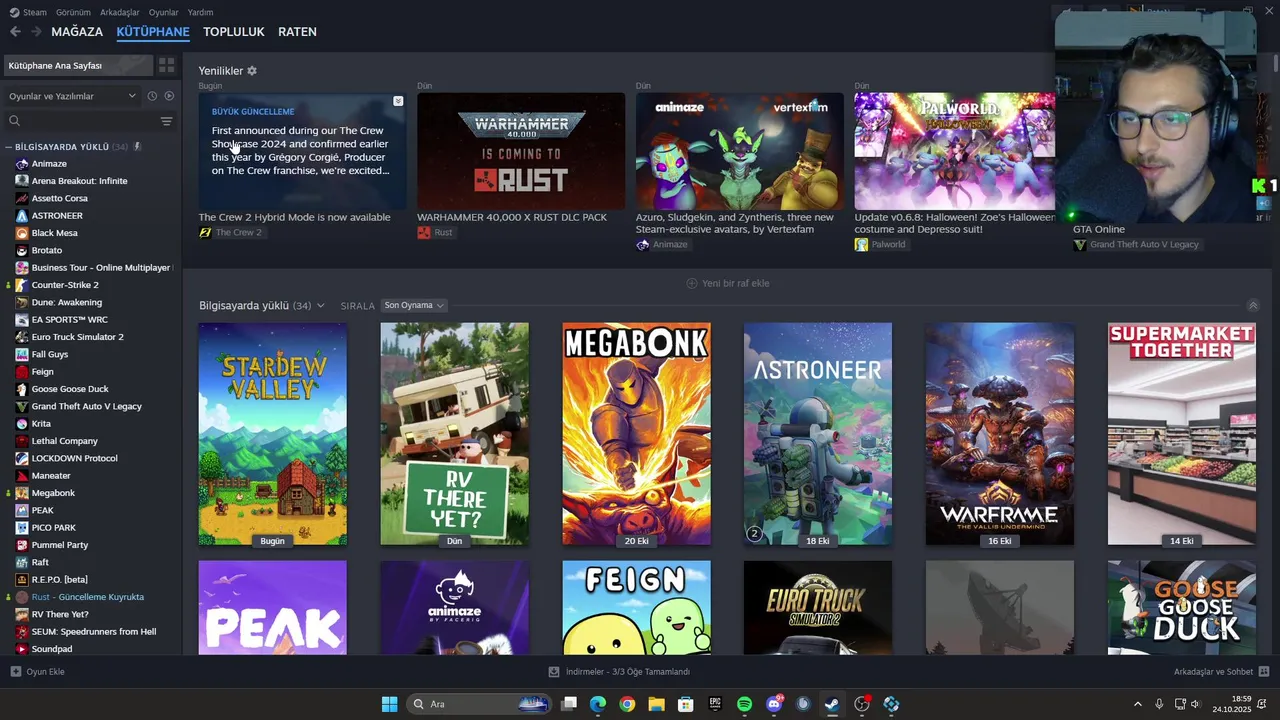Viewport: 1280px width, 720px height.
Task: Open Yenilikler settings gear
Action: [252, 71]
